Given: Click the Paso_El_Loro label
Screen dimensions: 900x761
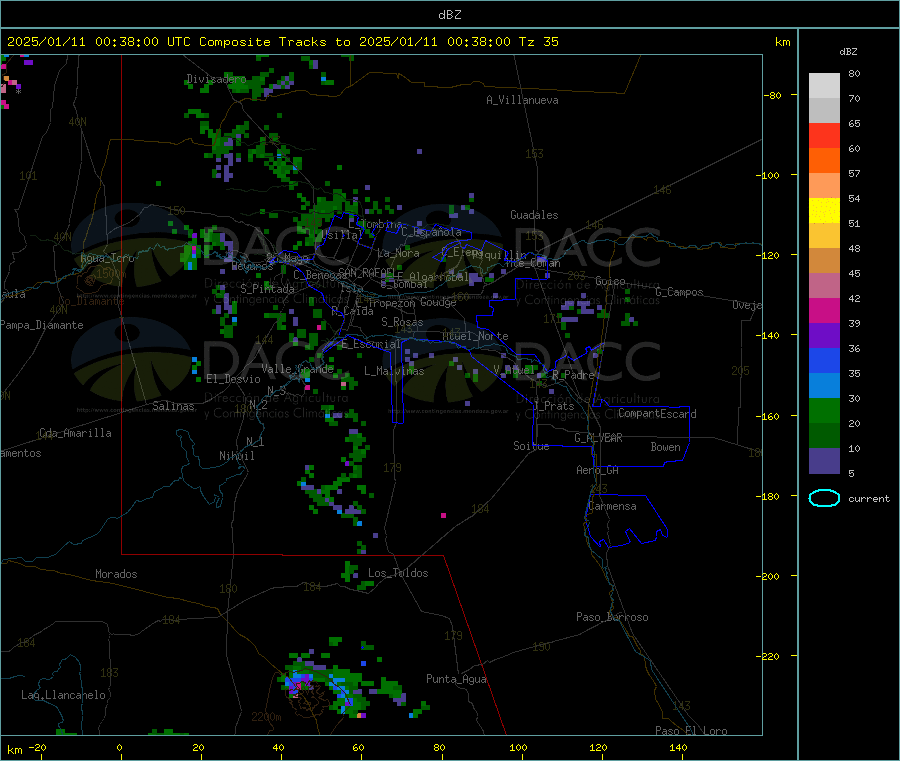Looking at the screenshot, I should (691, 731).
